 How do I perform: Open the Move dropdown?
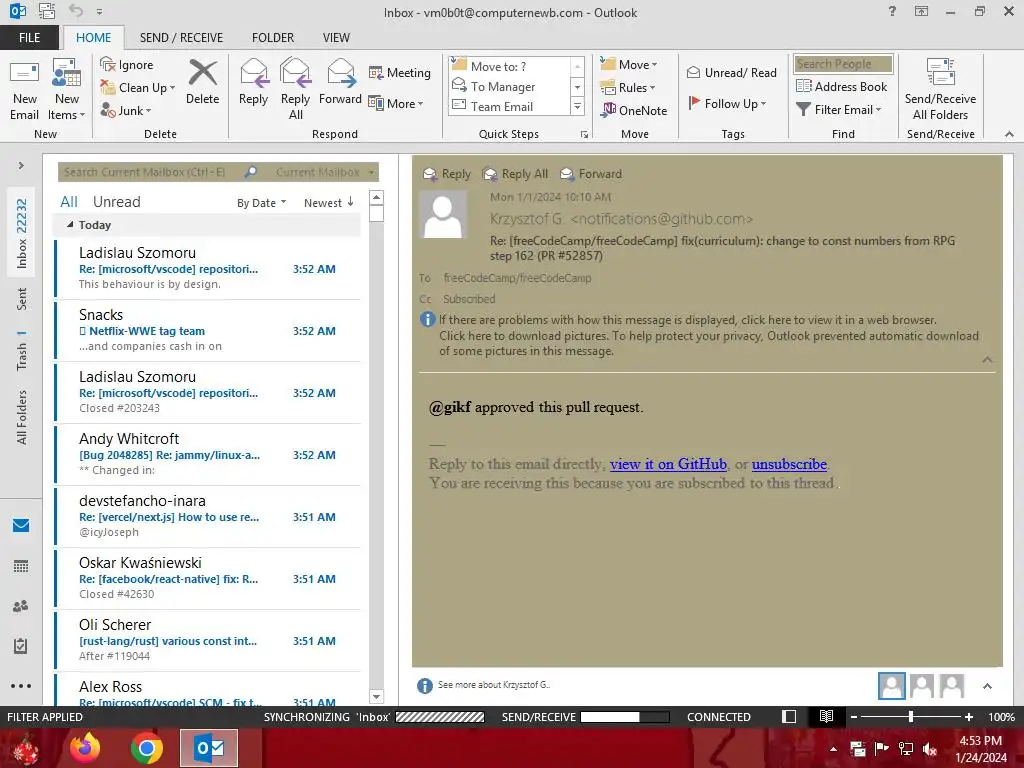point(629,65)
